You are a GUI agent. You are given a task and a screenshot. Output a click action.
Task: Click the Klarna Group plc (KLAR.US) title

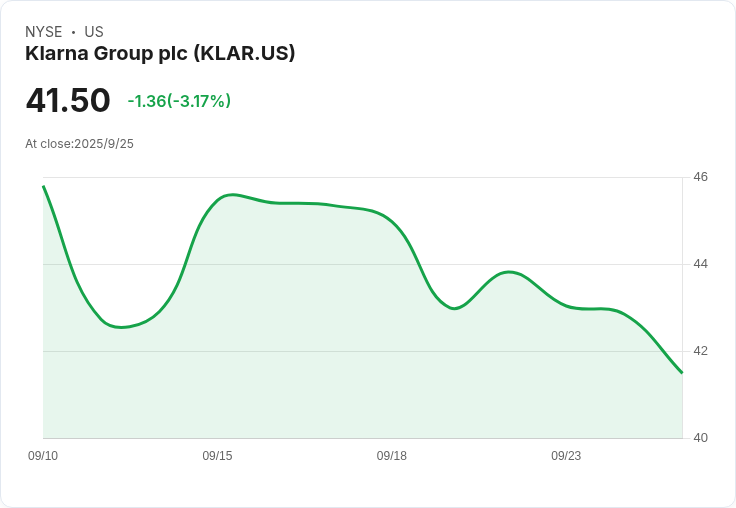click(x=160, y=54)
